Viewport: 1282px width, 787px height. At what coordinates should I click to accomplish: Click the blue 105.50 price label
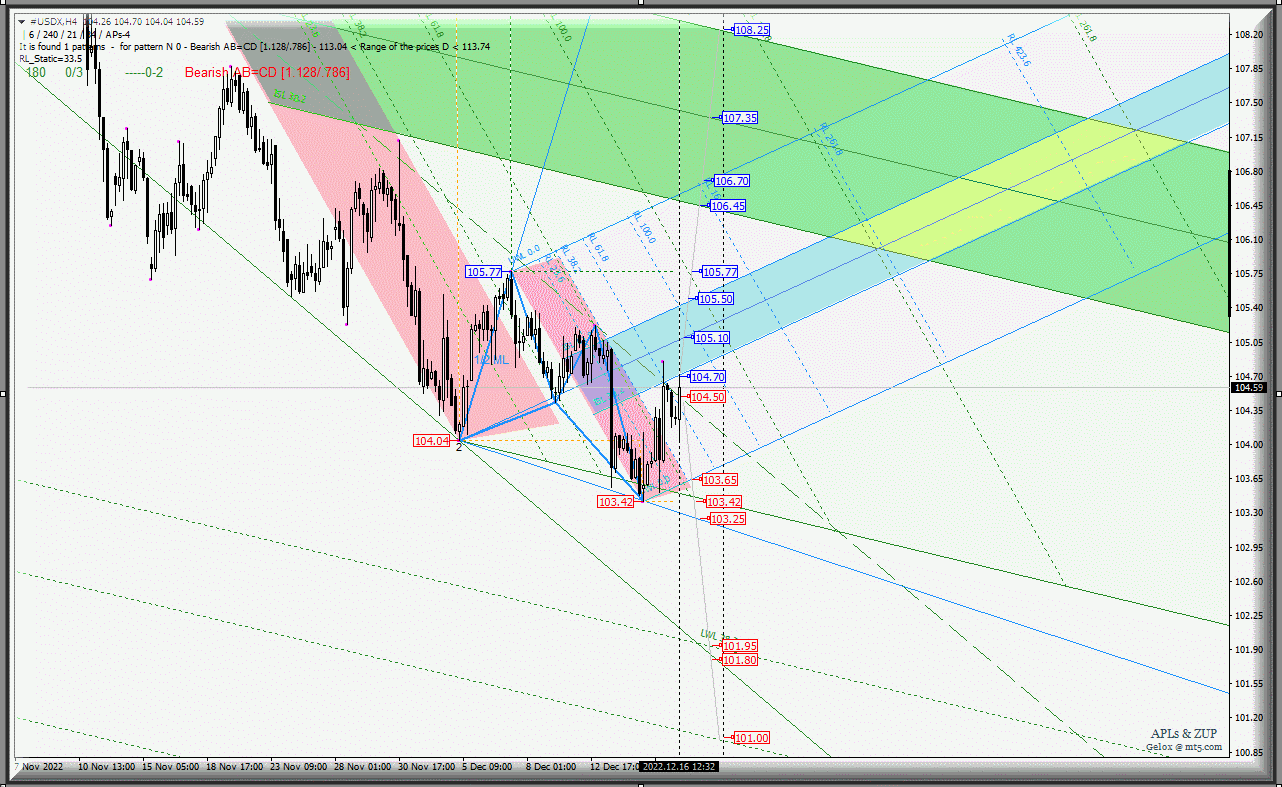(x=716, y=299)
